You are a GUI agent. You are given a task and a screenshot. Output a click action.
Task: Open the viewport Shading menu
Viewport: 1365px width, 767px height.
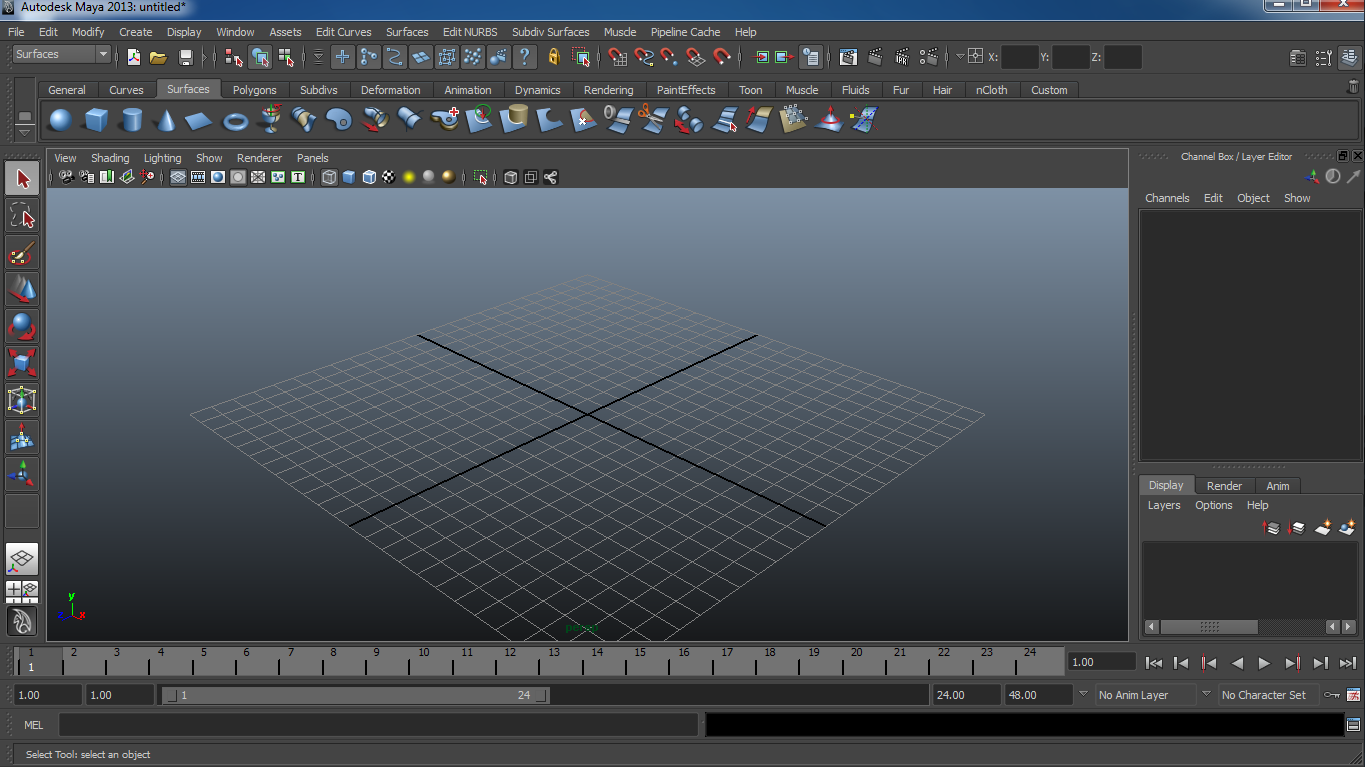point(110,158)
